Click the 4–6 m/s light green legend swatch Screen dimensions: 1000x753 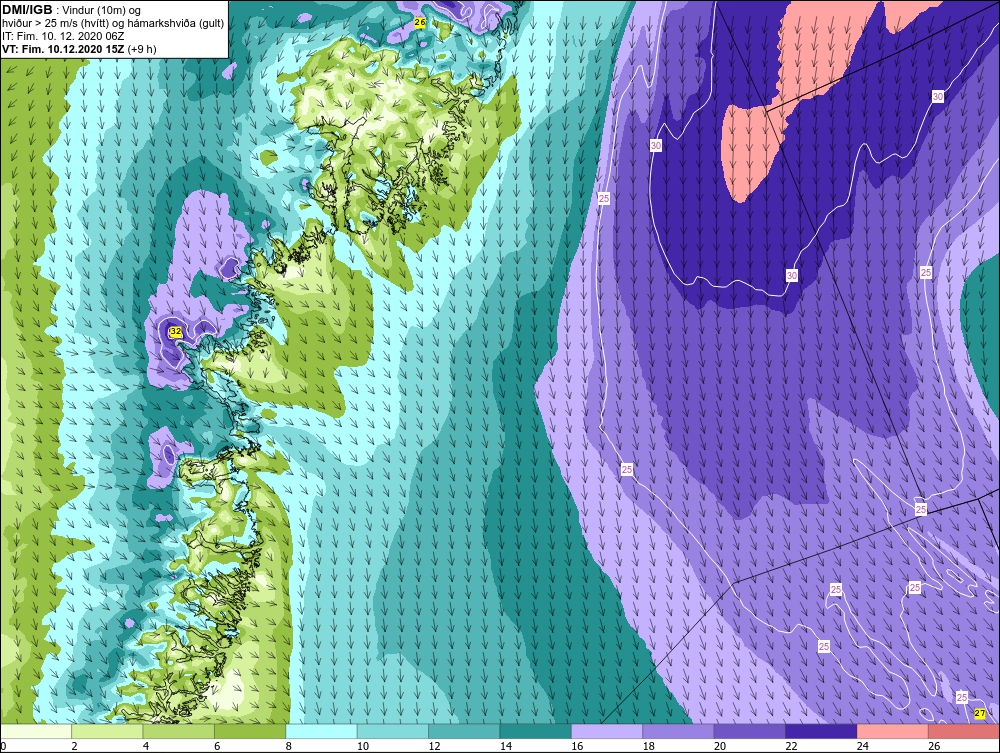[x=179, y=731]
